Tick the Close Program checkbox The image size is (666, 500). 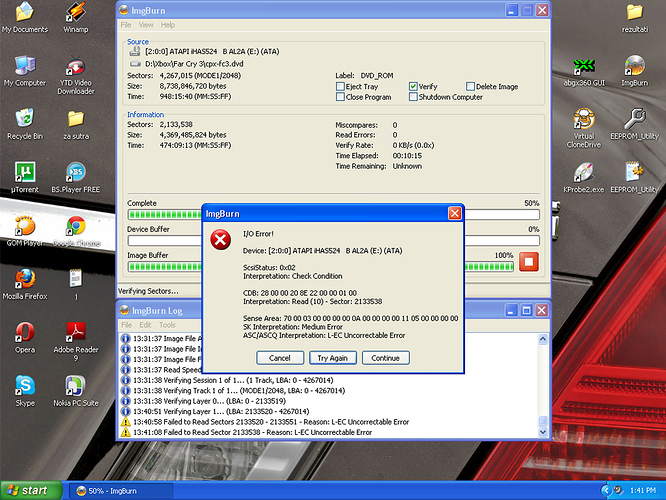pos(340,97)
